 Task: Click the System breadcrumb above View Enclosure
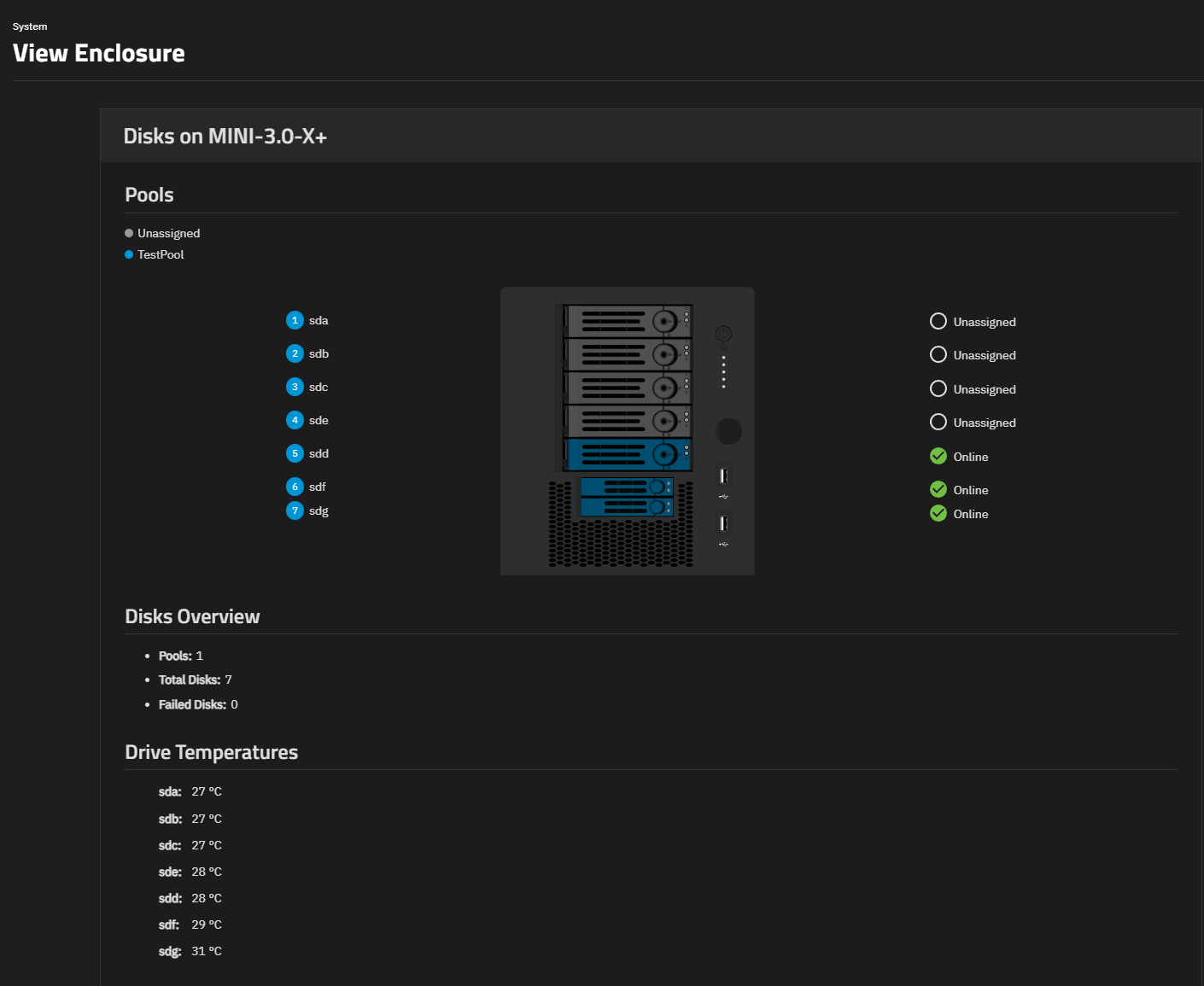coord(30,26)
